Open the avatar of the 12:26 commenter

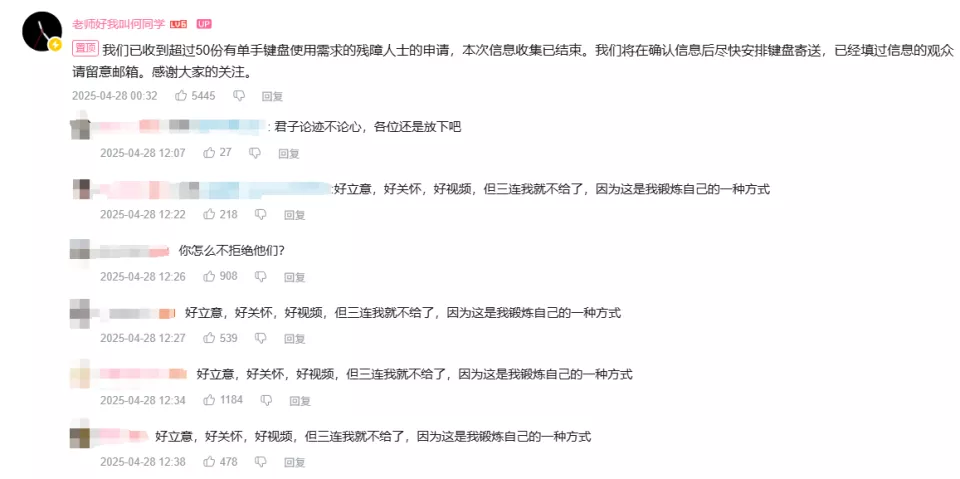[80, 251]
